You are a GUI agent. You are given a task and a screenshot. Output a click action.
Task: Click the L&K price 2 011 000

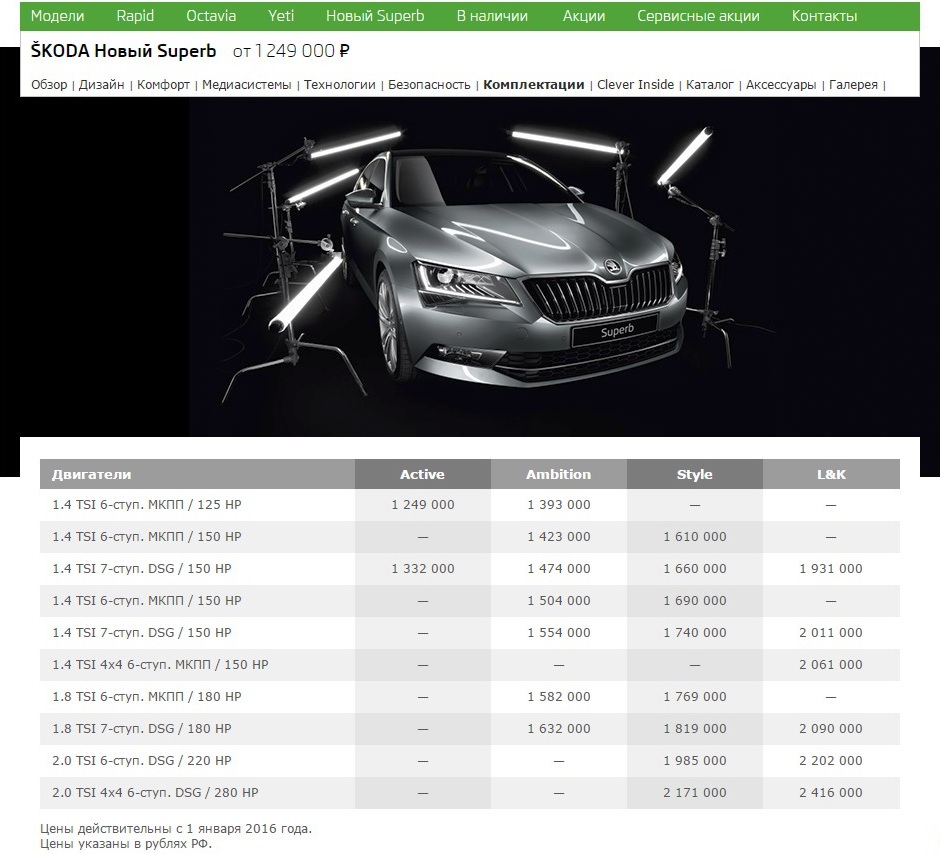coord(831,632)
